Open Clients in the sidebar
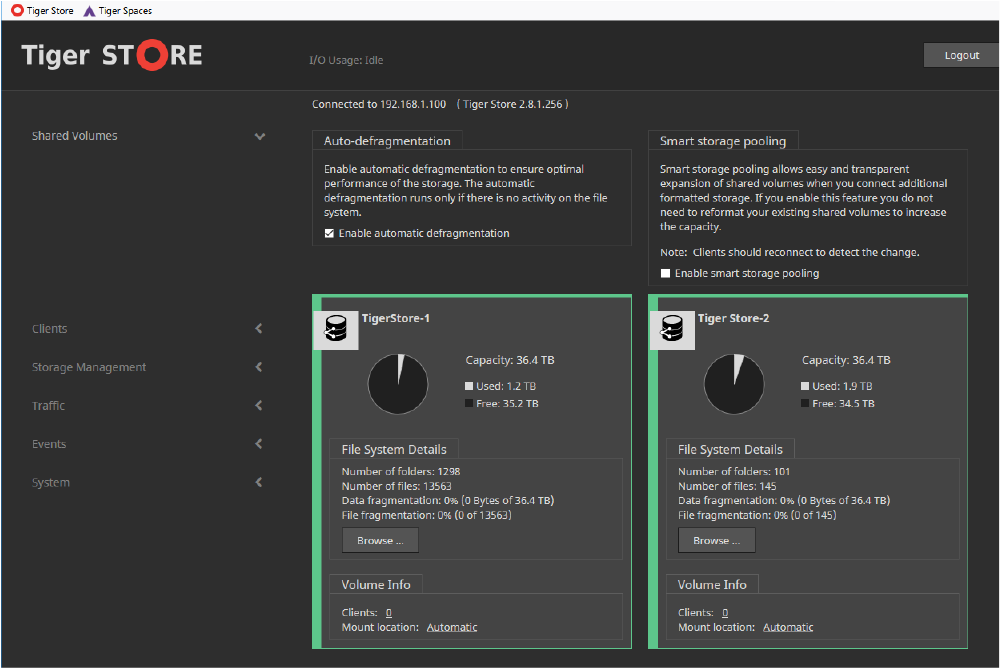 click(50, 329)
